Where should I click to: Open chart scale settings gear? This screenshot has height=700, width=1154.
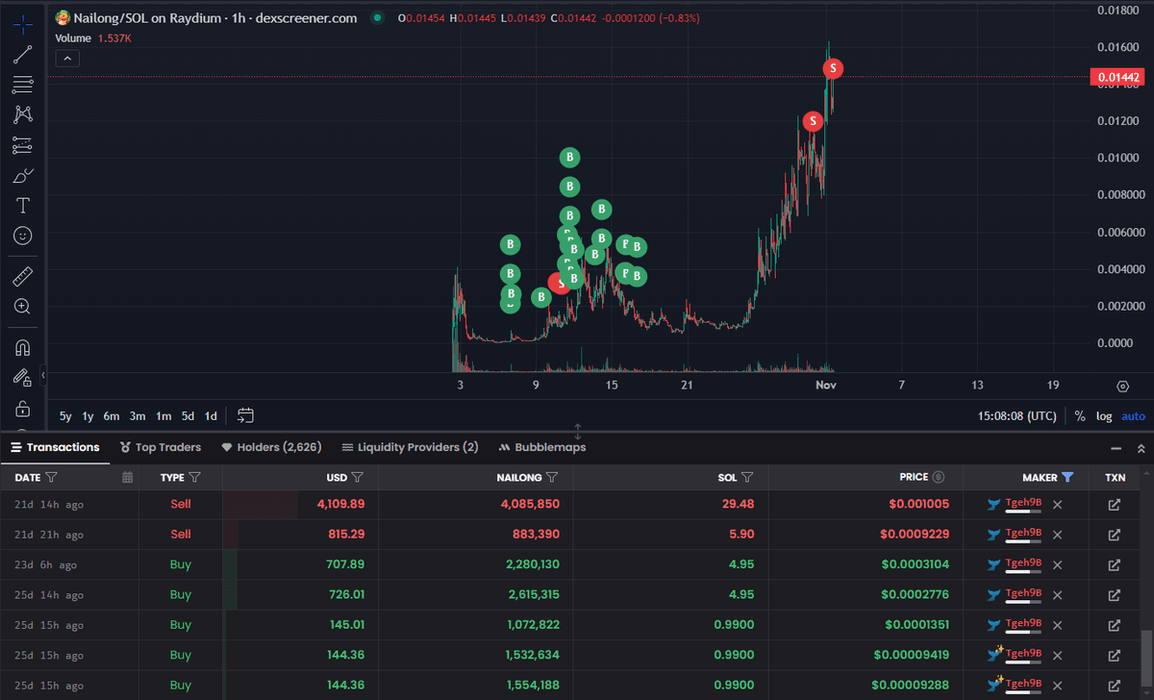[1122, 386]
